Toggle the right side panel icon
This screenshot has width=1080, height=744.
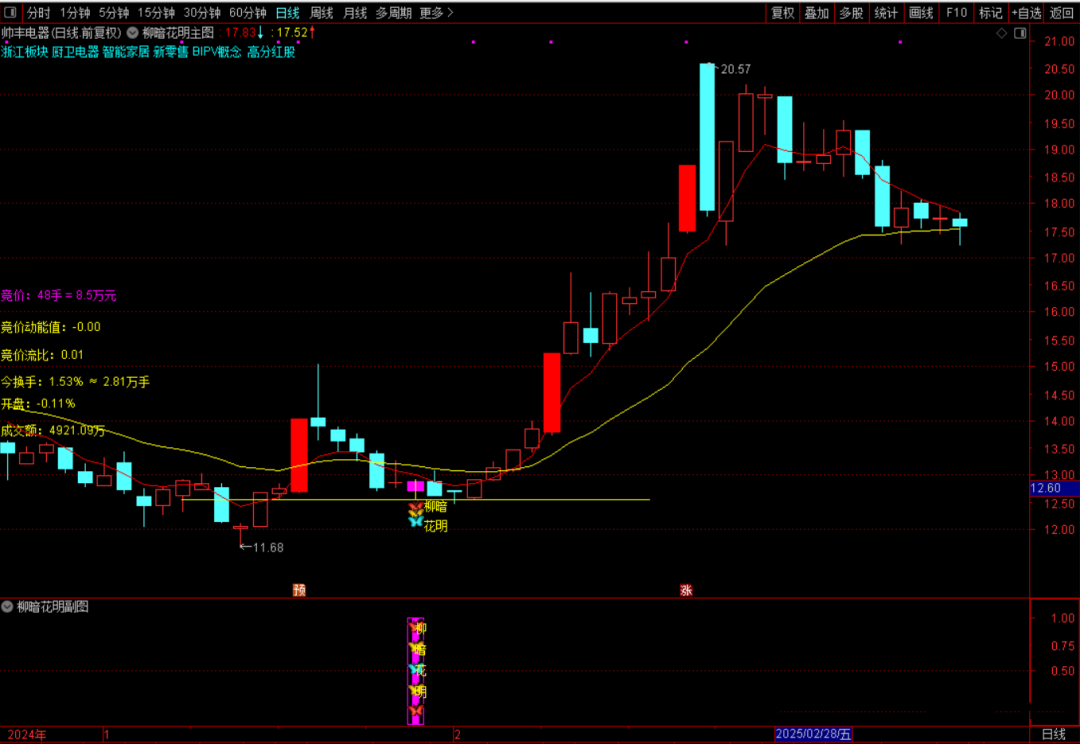1020,33
